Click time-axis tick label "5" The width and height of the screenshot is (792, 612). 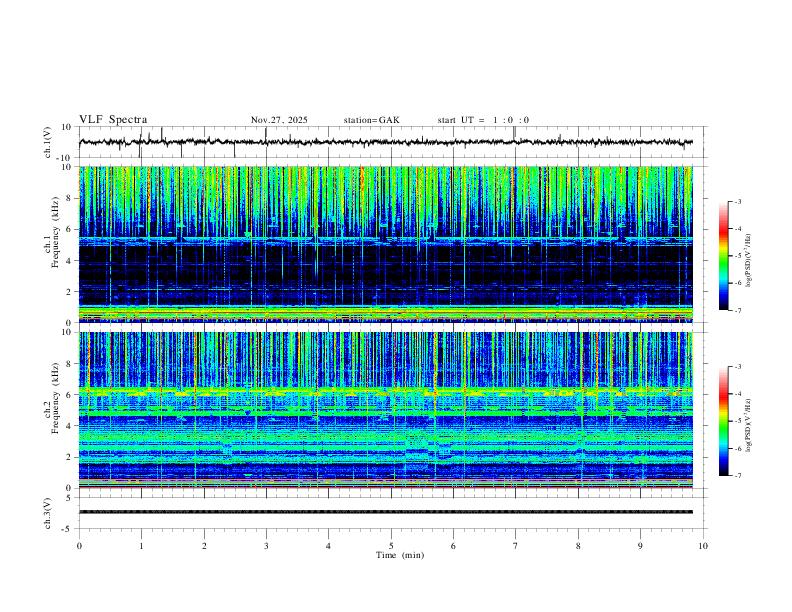pyautogui.click(x=391, y=546)
